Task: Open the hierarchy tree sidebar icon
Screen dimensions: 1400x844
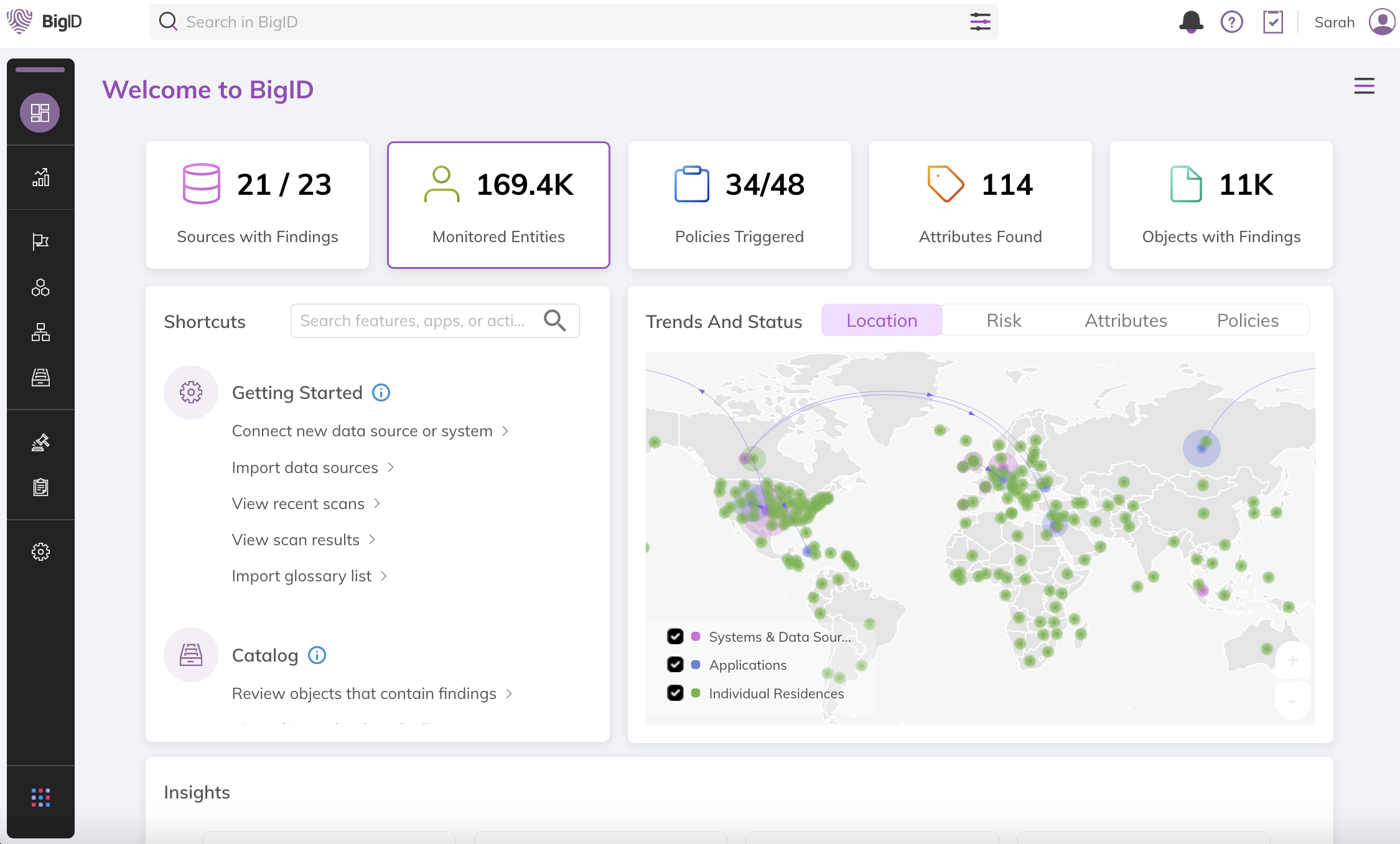Action: click(x=40, y=332)
